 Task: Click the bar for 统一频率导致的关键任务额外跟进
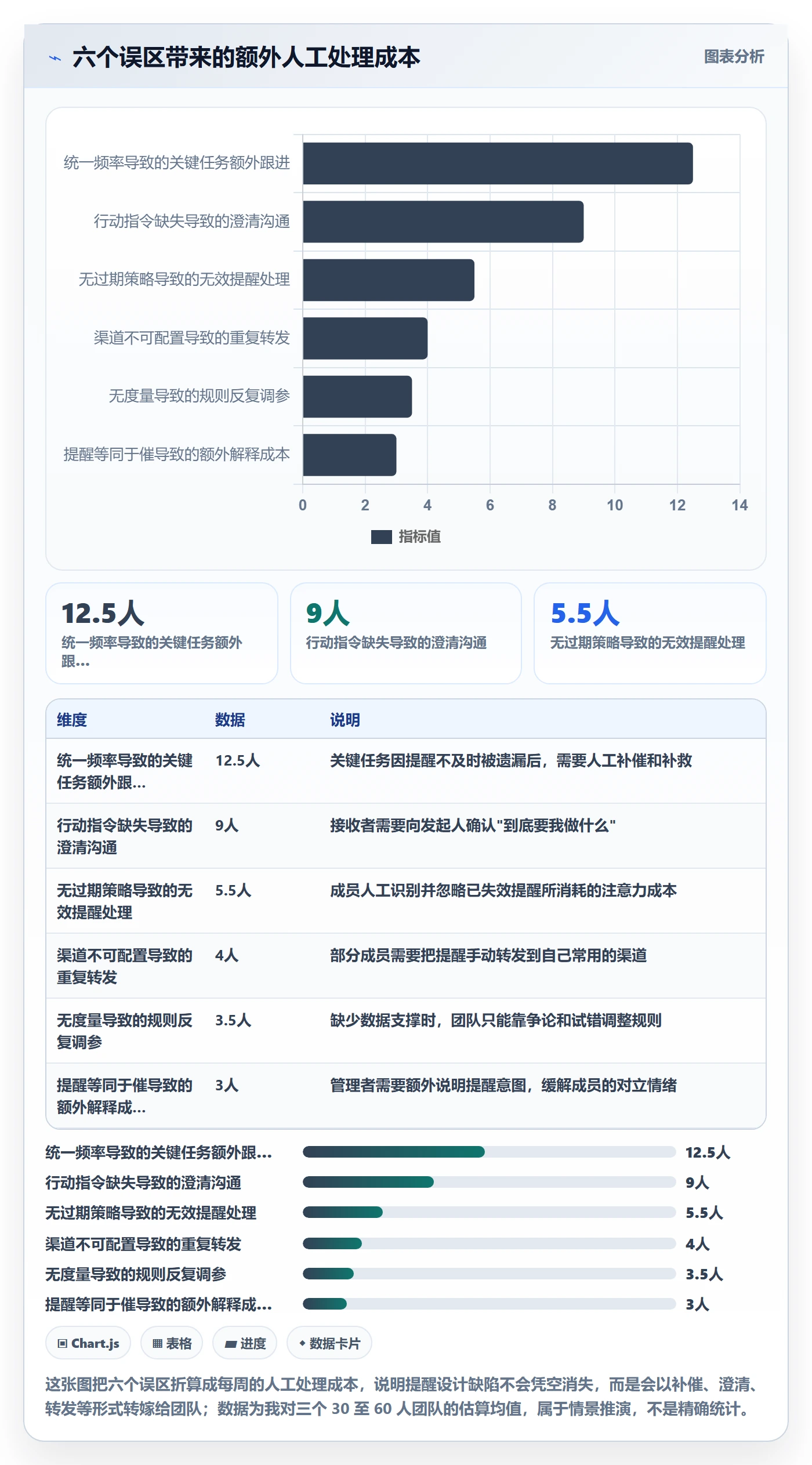498,164
